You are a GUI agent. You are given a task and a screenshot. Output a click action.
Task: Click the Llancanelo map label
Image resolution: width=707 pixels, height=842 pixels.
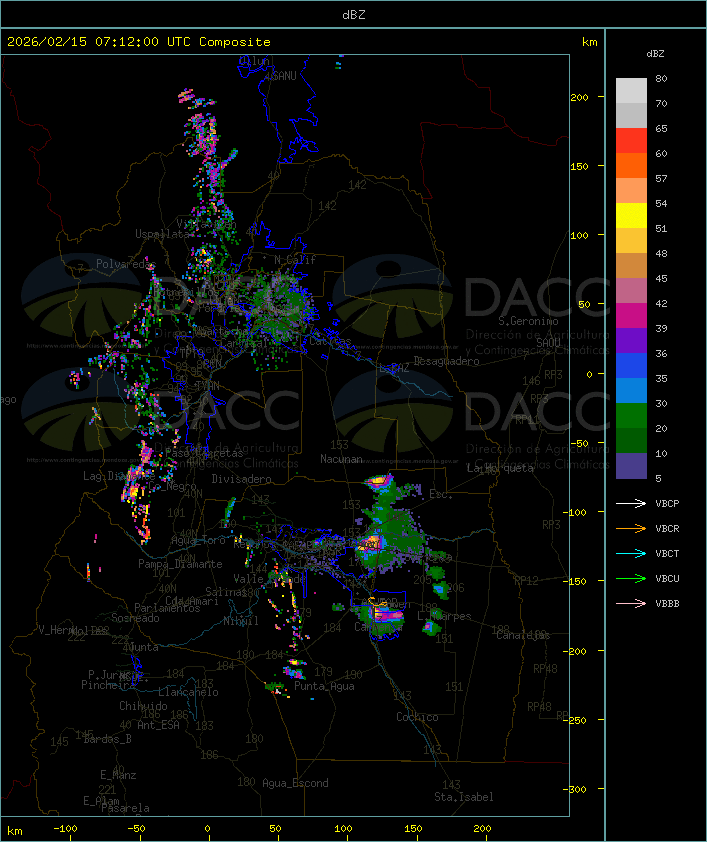click(188, 692)
